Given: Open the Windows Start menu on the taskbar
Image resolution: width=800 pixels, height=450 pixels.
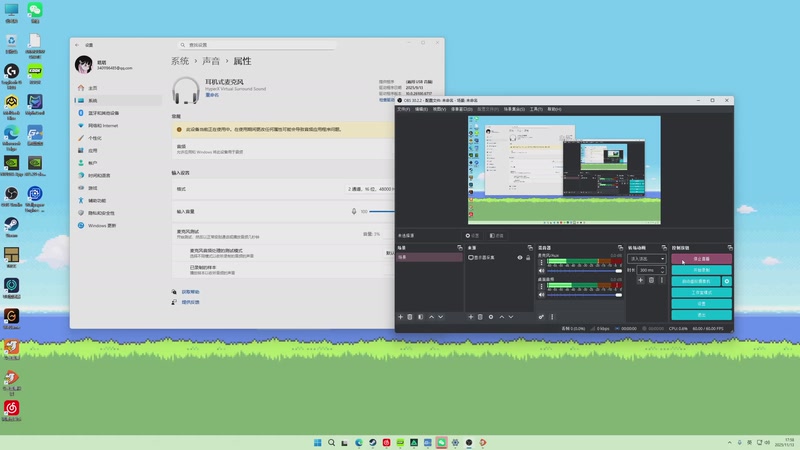Looking at the screenshot, I should click(x=317, y=442).
